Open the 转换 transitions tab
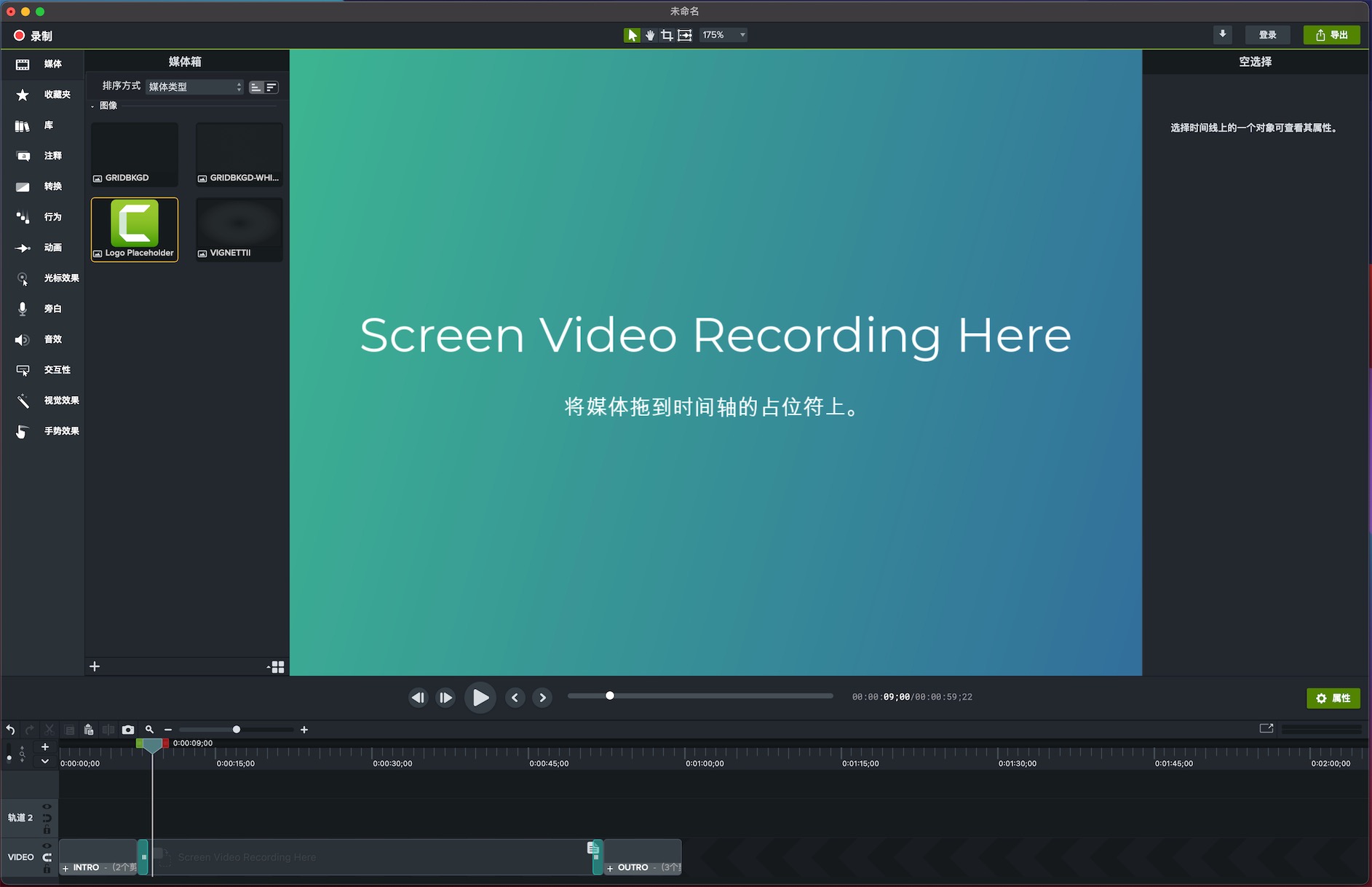The image size is (1372, 887). pos(42,186)
